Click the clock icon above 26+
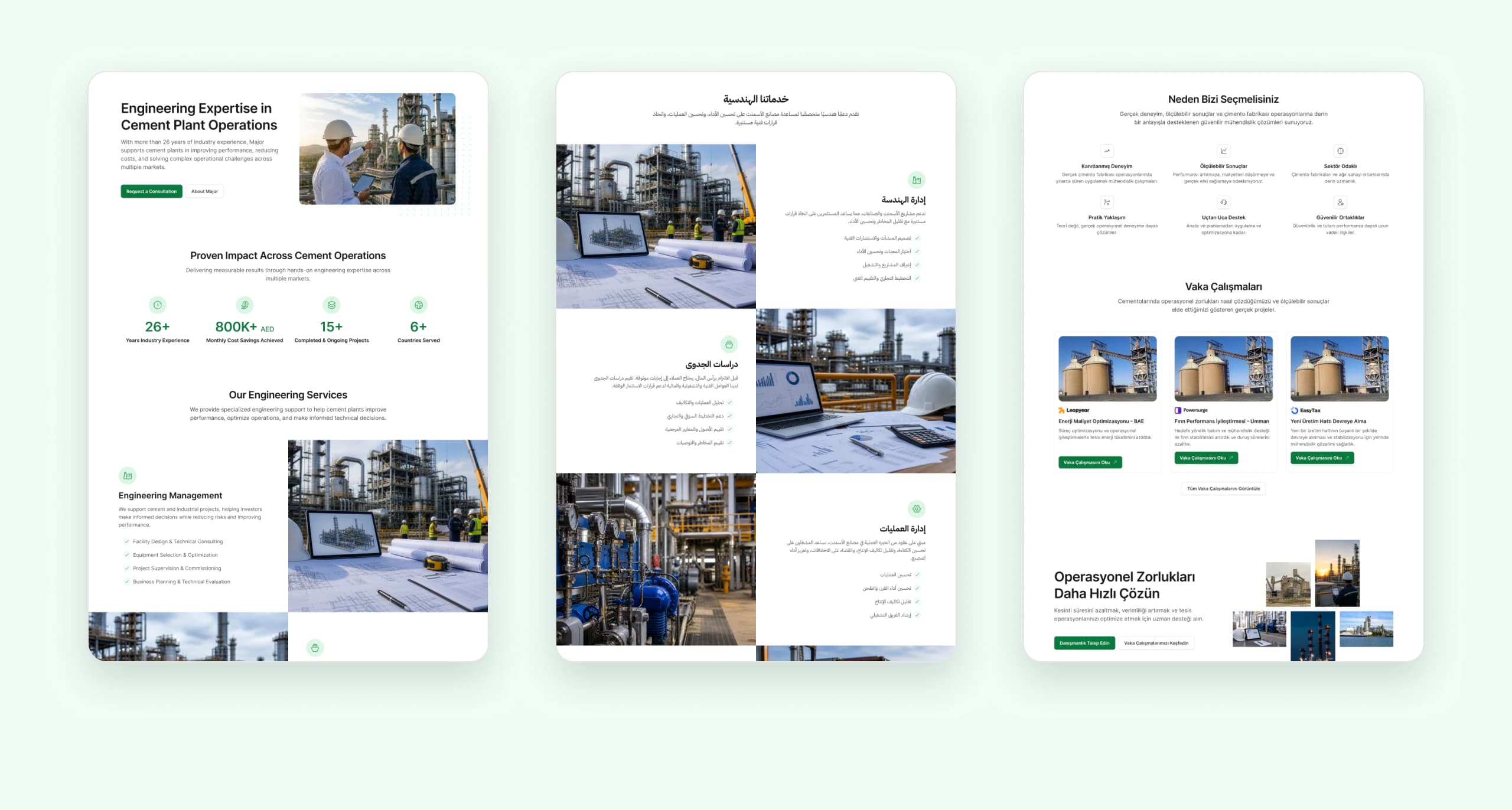 click(158, 305)
